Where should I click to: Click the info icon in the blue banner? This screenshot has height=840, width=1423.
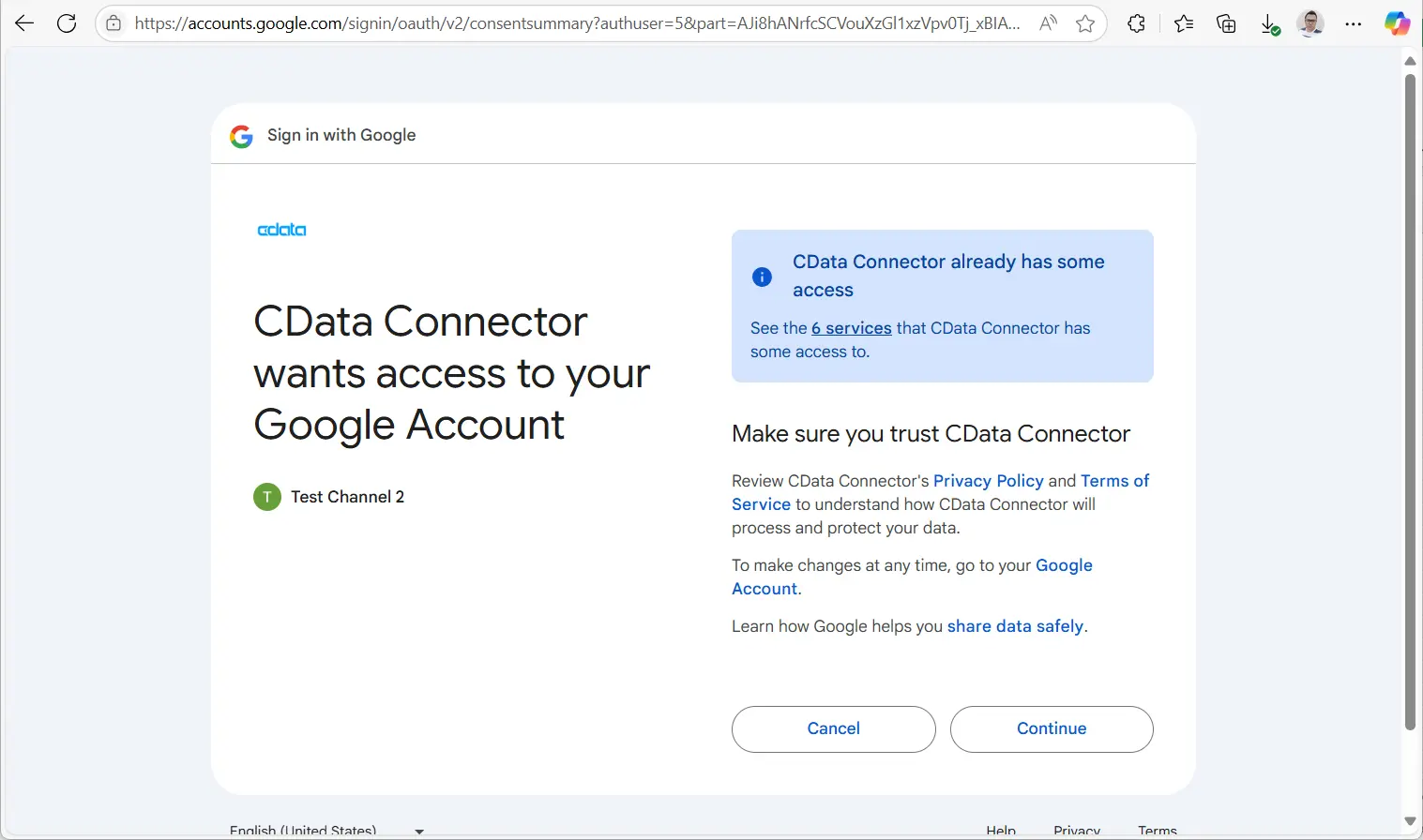tap(762, 276)
